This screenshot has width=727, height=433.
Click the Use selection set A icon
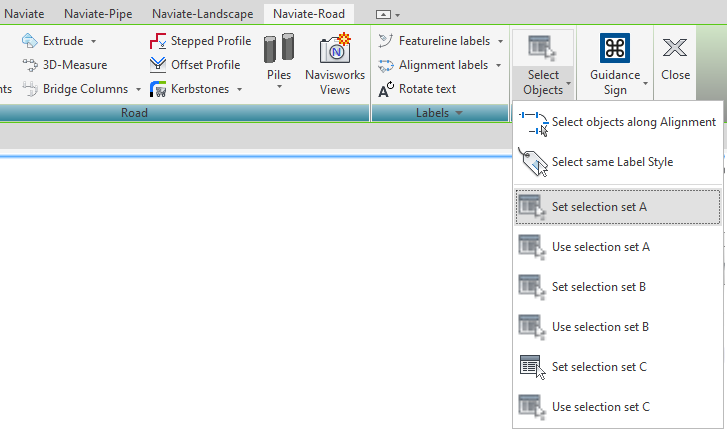tap(532, 247)
